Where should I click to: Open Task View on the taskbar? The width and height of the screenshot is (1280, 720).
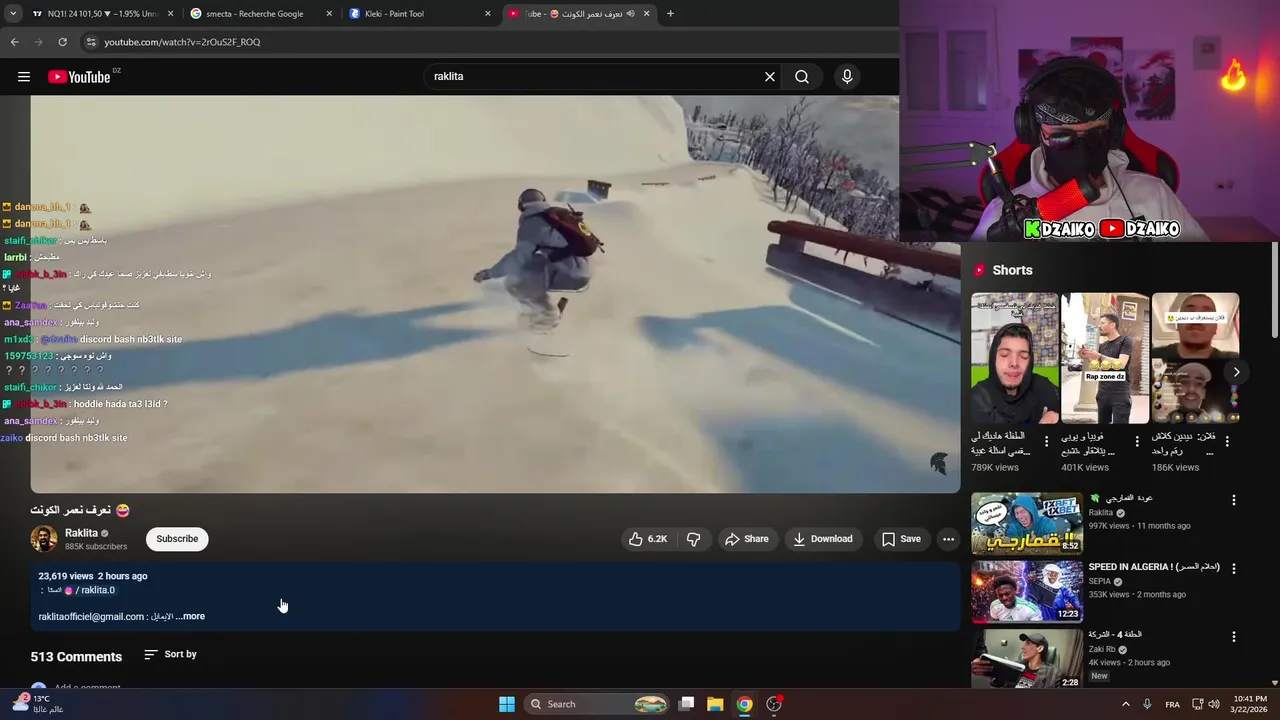pyautogui.click(x=686, y=704)
